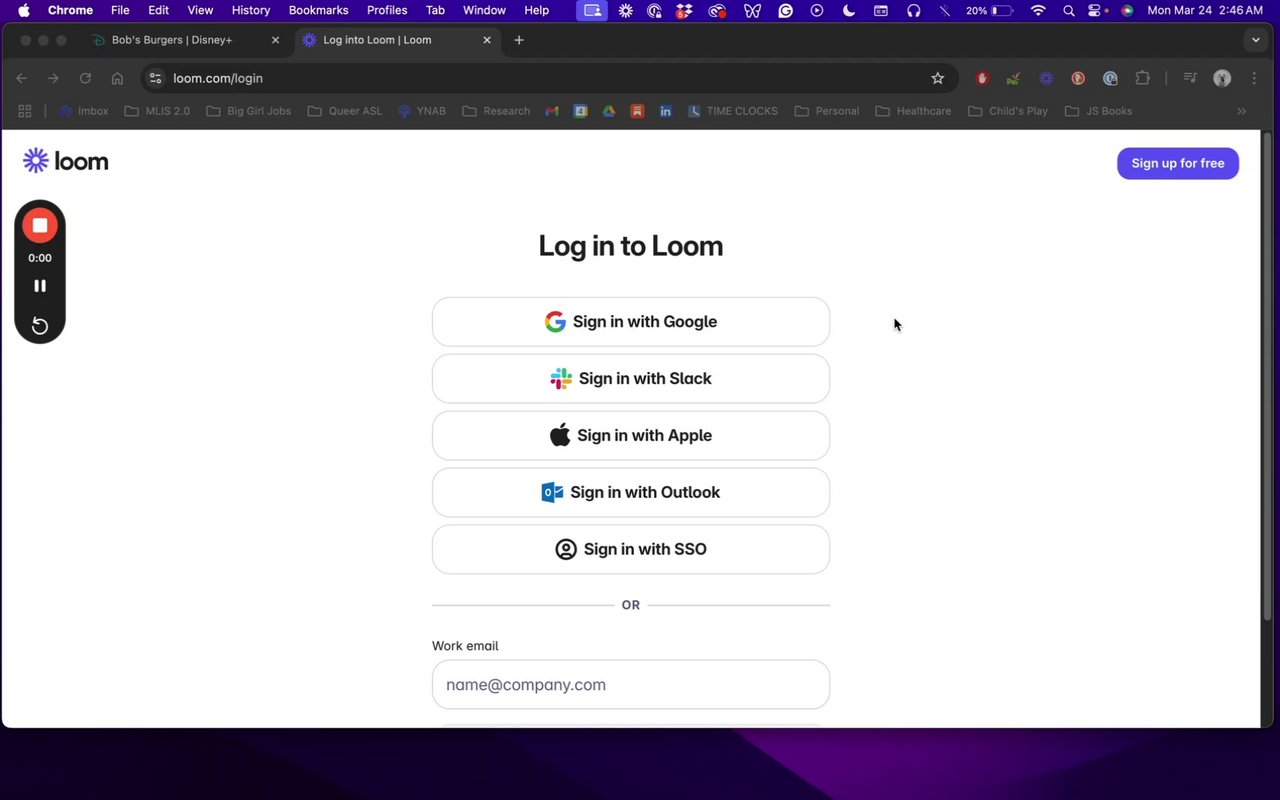The width and height of the screenshot is (1280, 800).
Task: Open tab search dropdown arrow
Action: 1256,40
